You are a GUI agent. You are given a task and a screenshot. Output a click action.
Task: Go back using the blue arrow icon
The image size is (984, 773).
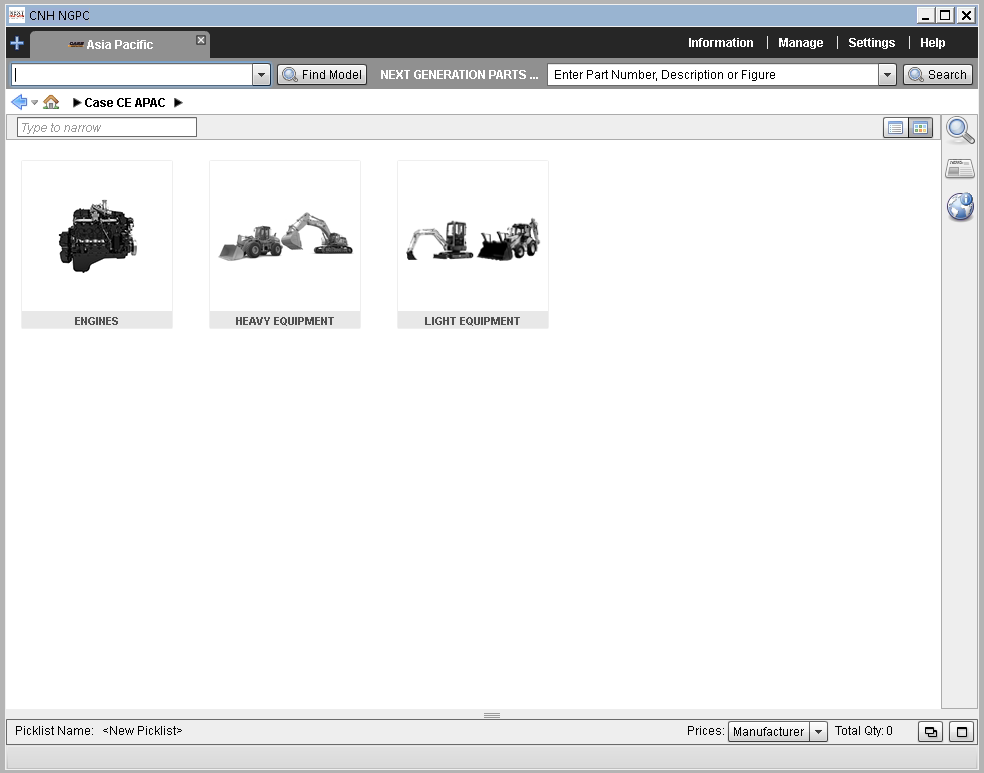(x=19, y=102)
